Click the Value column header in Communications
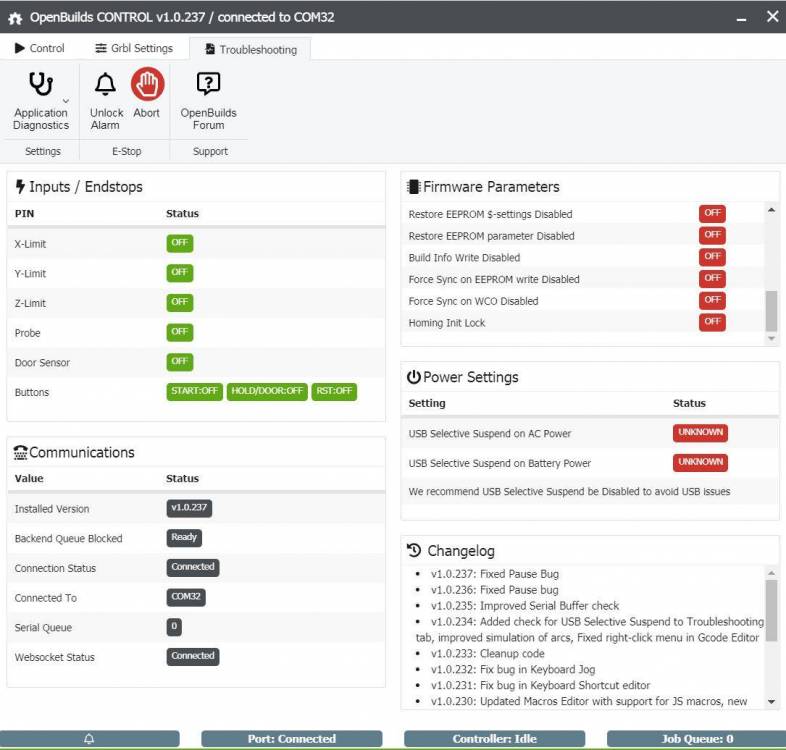Screen dimensions: 786x750 [29, 478]
